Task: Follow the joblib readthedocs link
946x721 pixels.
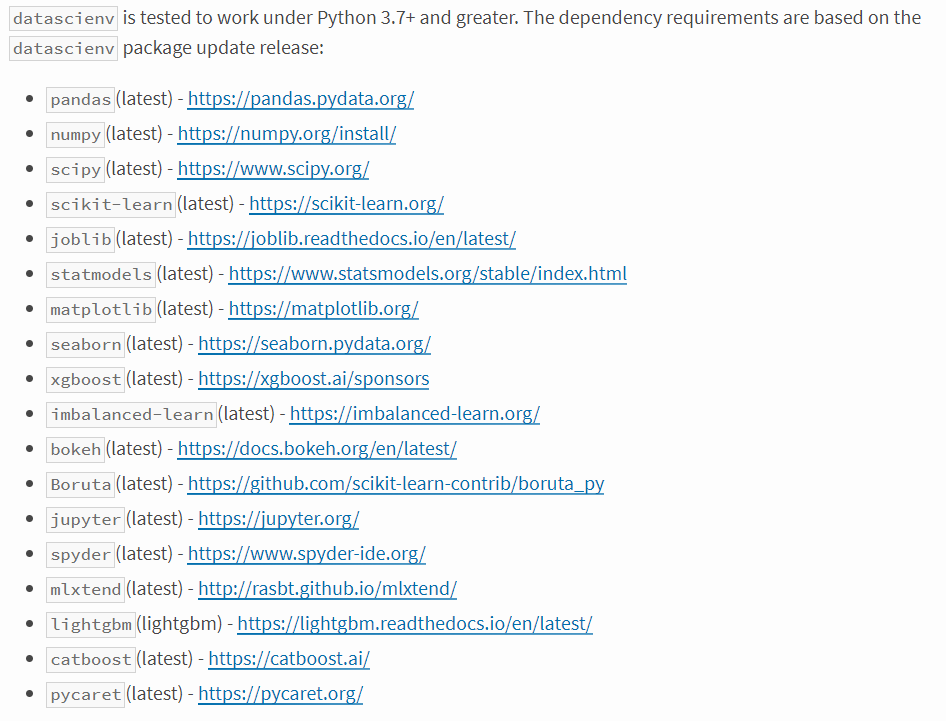Action: [x=351, y=239]
